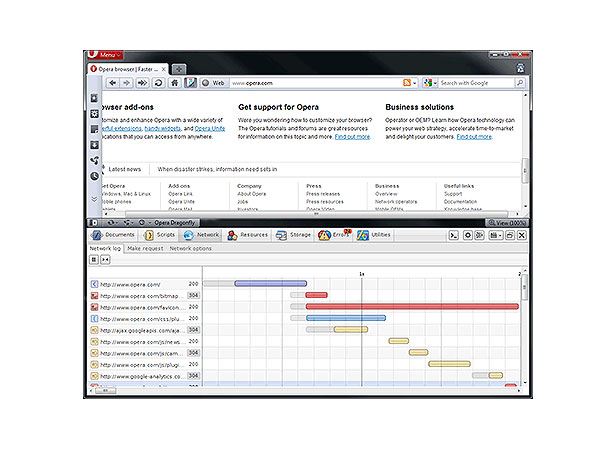615x450 pixels.
Task: Open Dragonfly settings gear icon
Action: click(x=468, y=235)
